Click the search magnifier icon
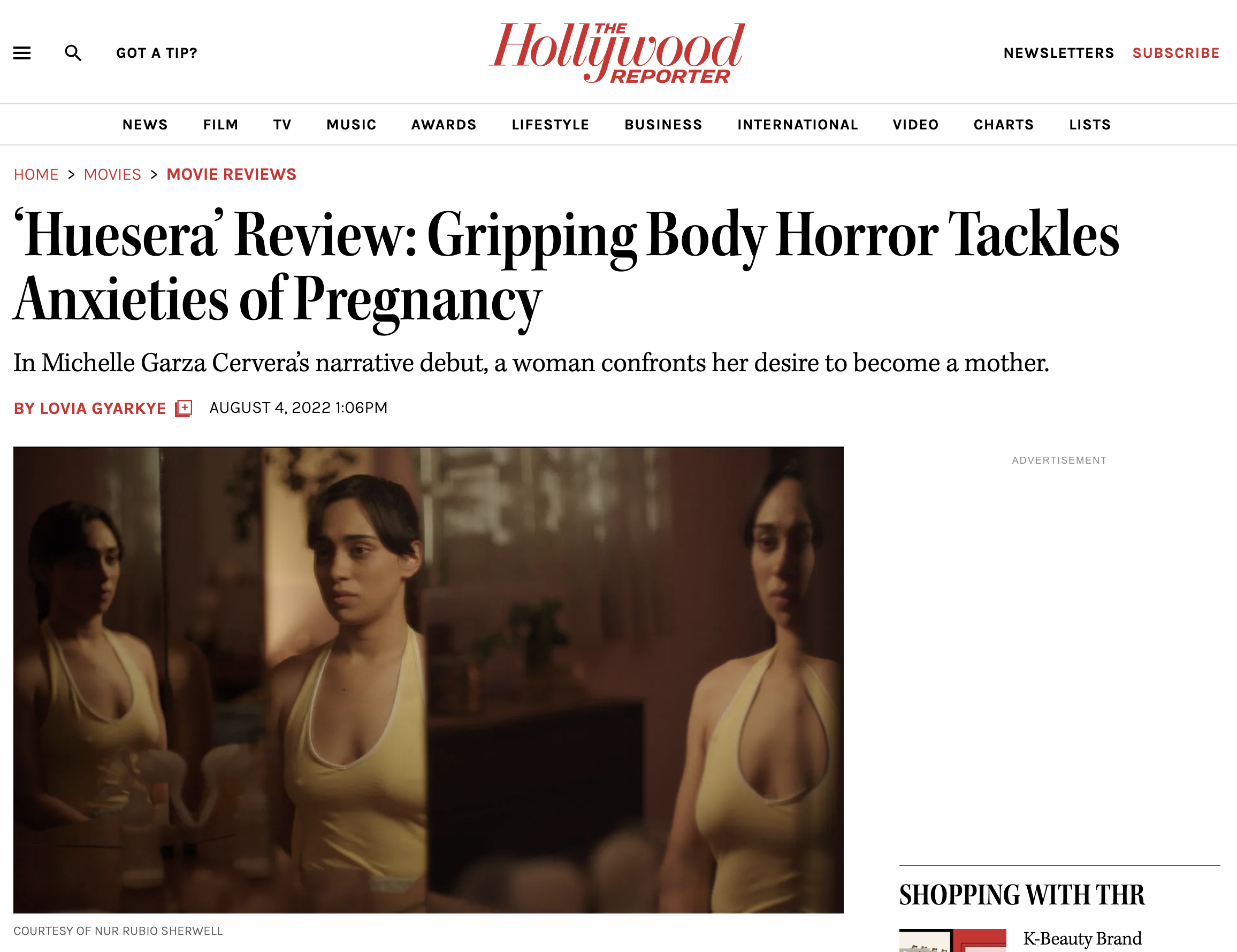The height and width of the screenshot is (952, 1237). [73, 53]
